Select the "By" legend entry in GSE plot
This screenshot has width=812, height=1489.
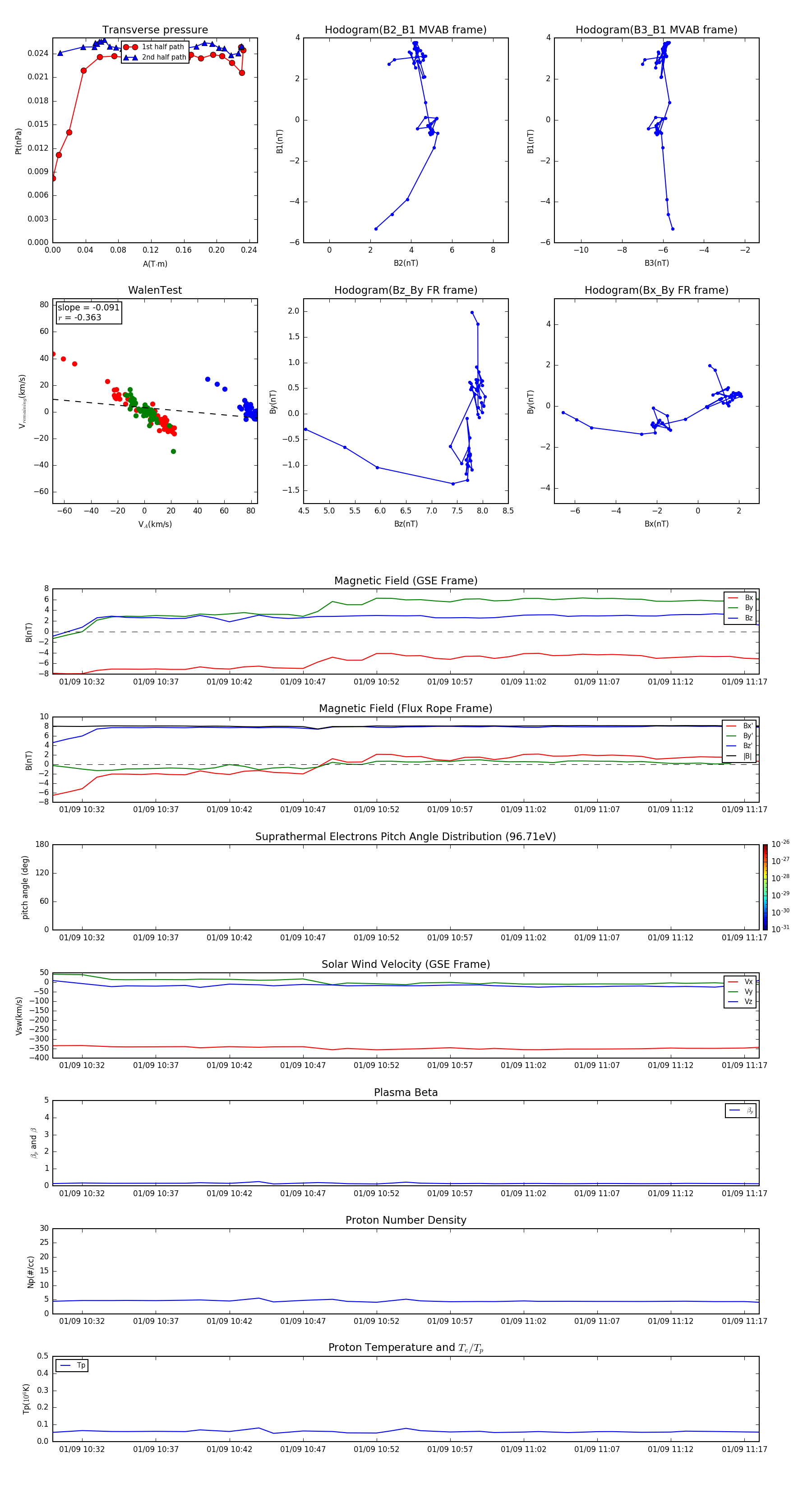coord(740,607)
